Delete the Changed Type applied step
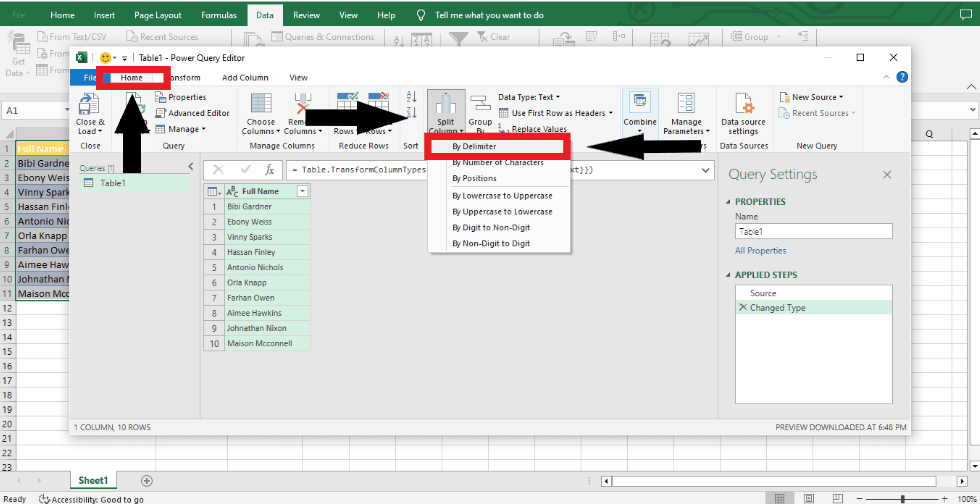The height and width of the screenshot is (504, 980). [x=742, y=308]
